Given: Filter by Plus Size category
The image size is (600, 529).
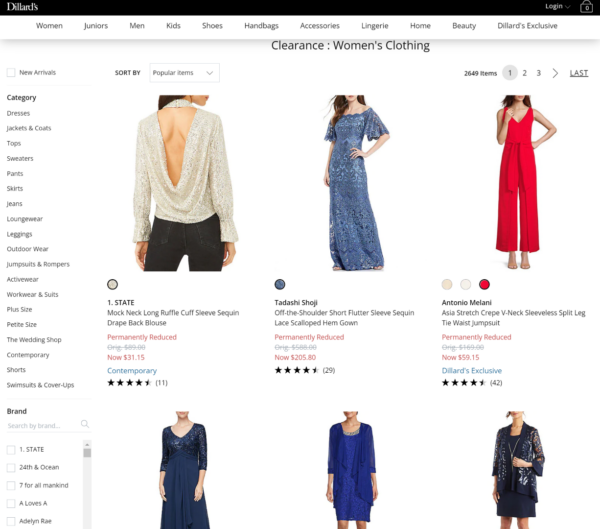Looking at the screenshot, I should point(20,309).
